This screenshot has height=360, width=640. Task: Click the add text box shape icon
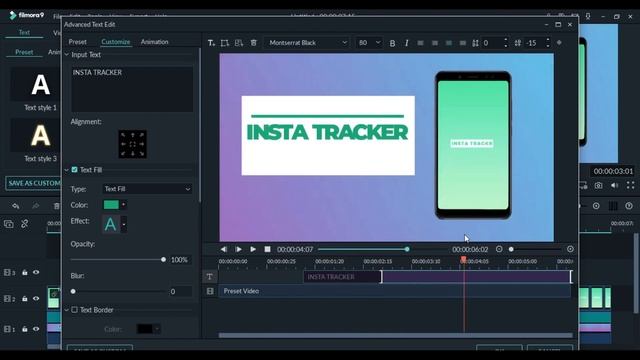click(x=224, y=43)
